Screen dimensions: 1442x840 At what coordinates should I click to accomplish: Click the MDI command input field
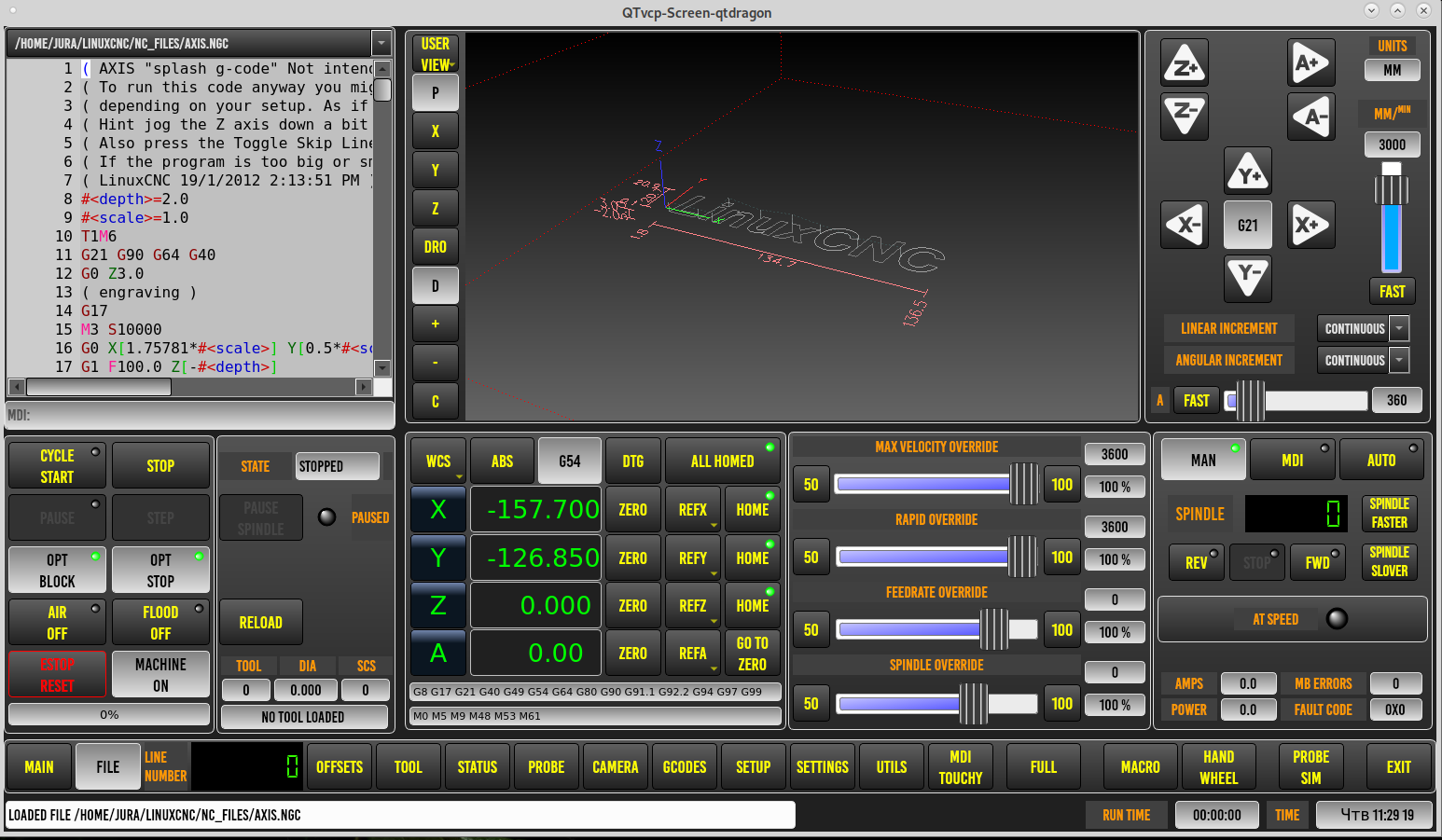(x=200, y=415)
